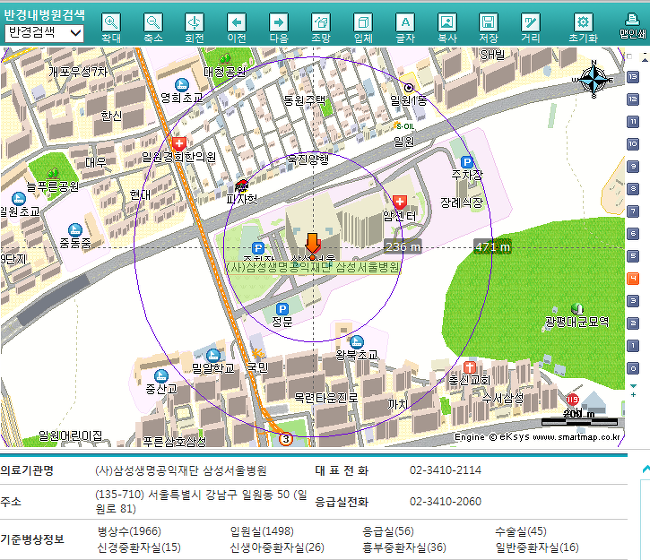This screenshot has width=650, height=560.
Task: Select the 거리 (distance measure) tool
Action: 531,23
